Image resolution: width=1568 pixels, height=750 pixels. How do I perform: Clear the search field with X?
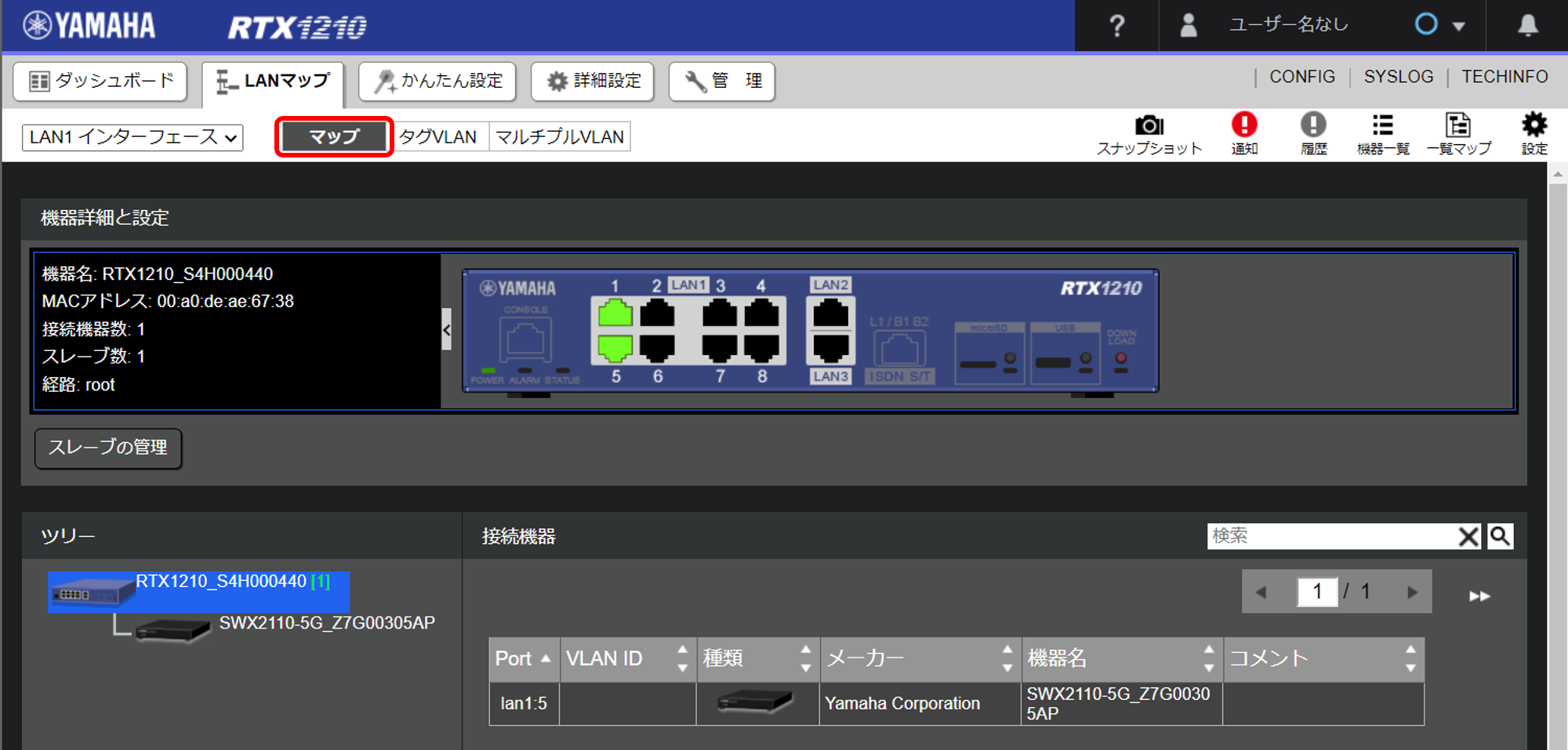(x=1468, y=536)
